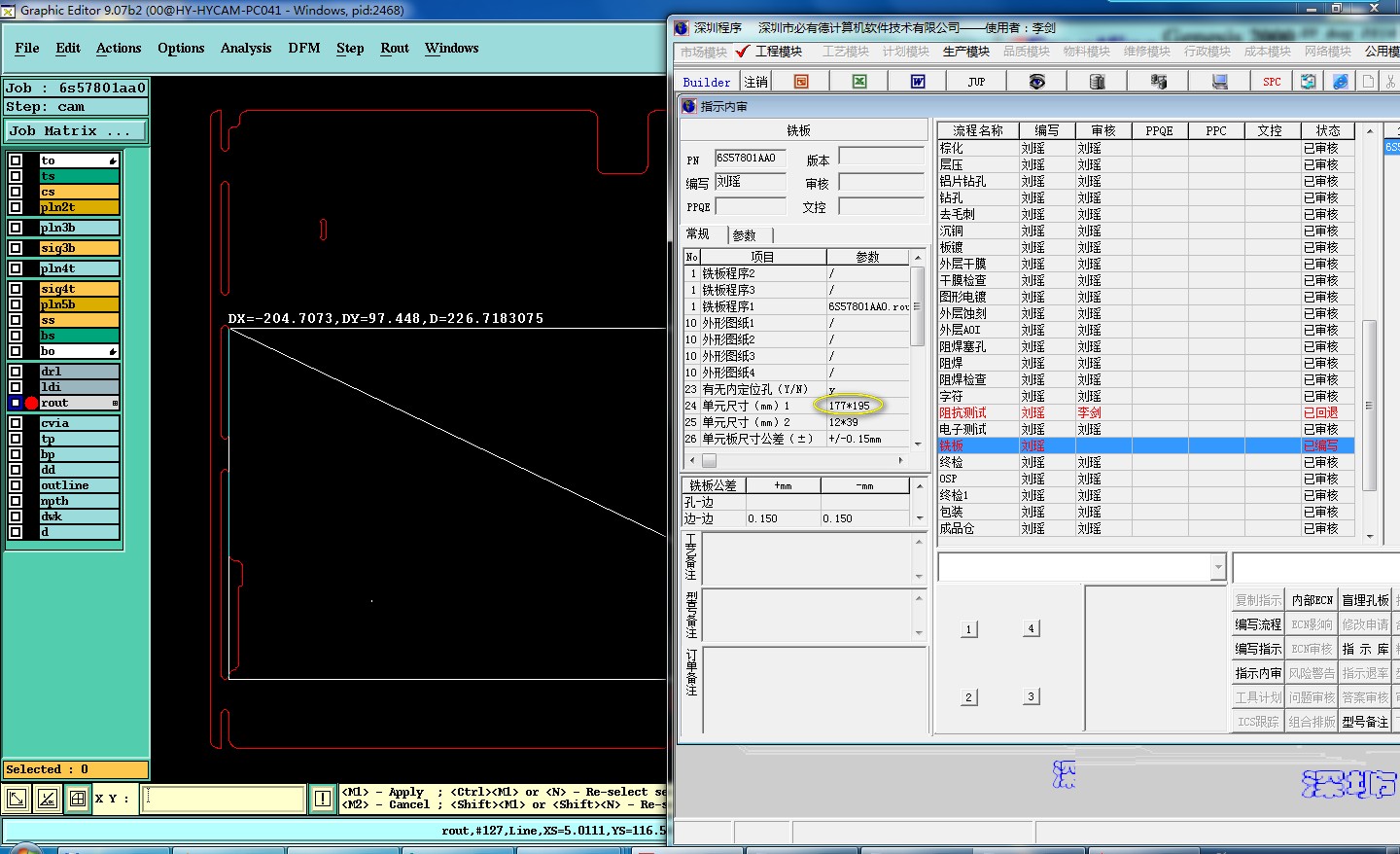Click the Internet Explorer toolbar icon
The image size is (1400, 854).
1341,82
